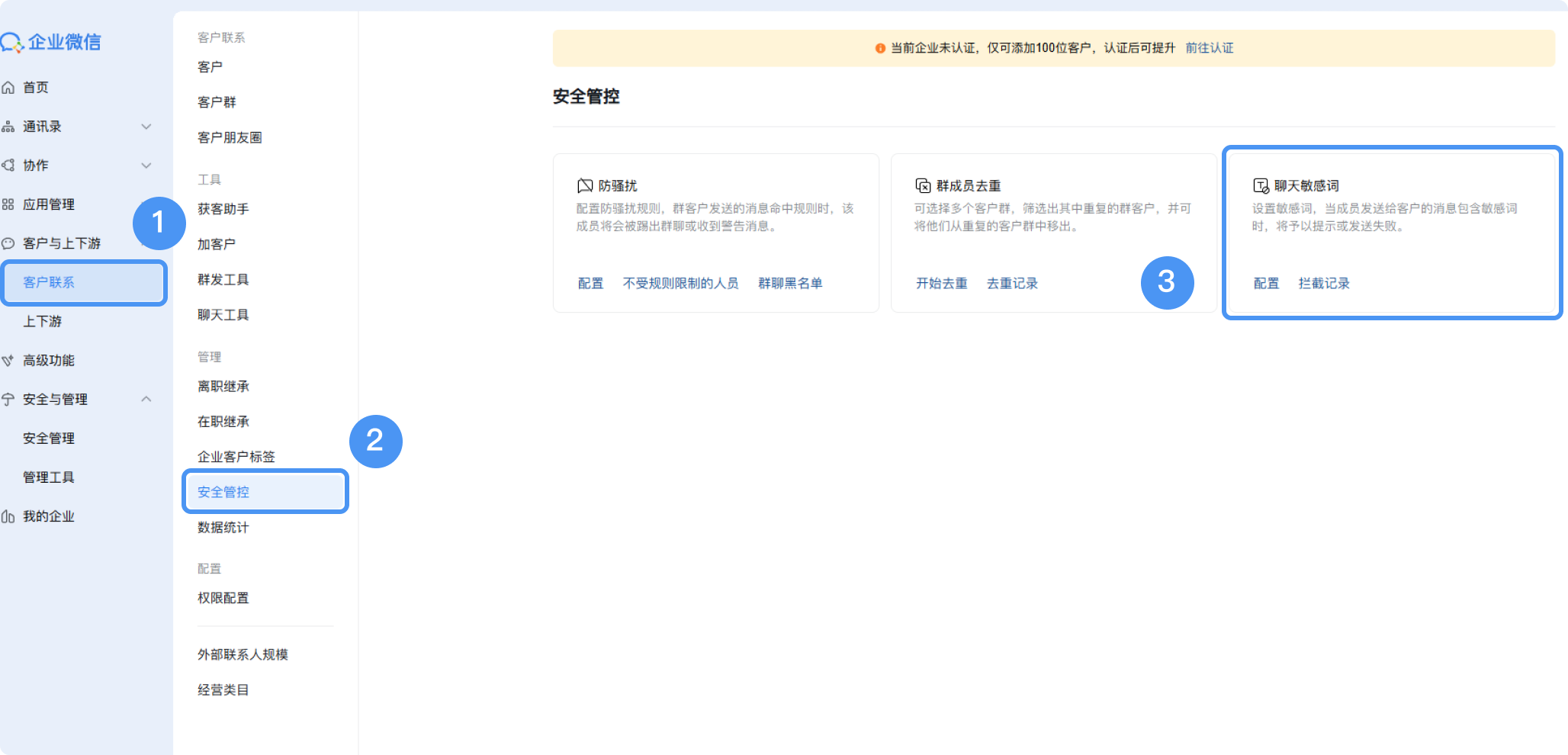Click the 安全管控 page heading

[x=586, y=97]
